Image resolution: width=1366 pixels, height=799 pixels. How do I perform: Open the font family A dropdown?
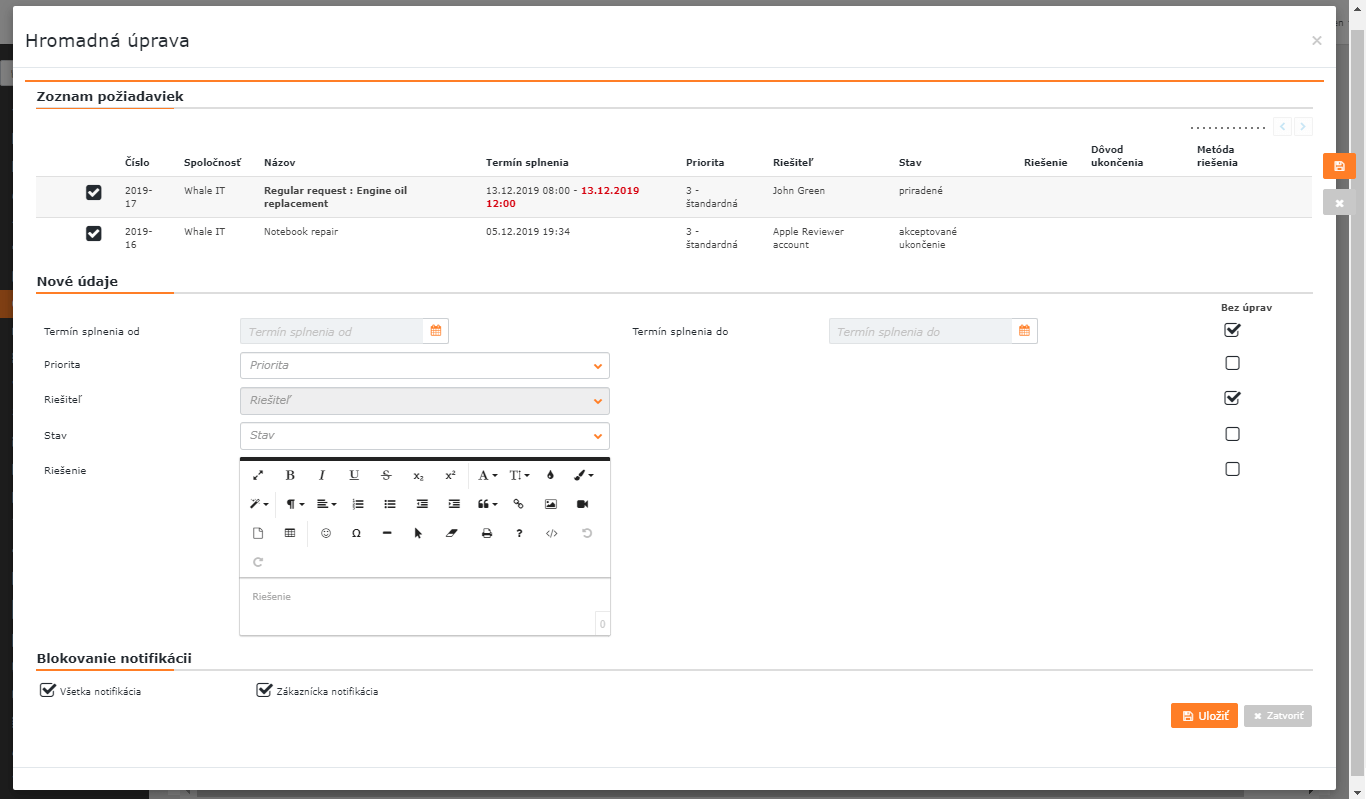487,476
